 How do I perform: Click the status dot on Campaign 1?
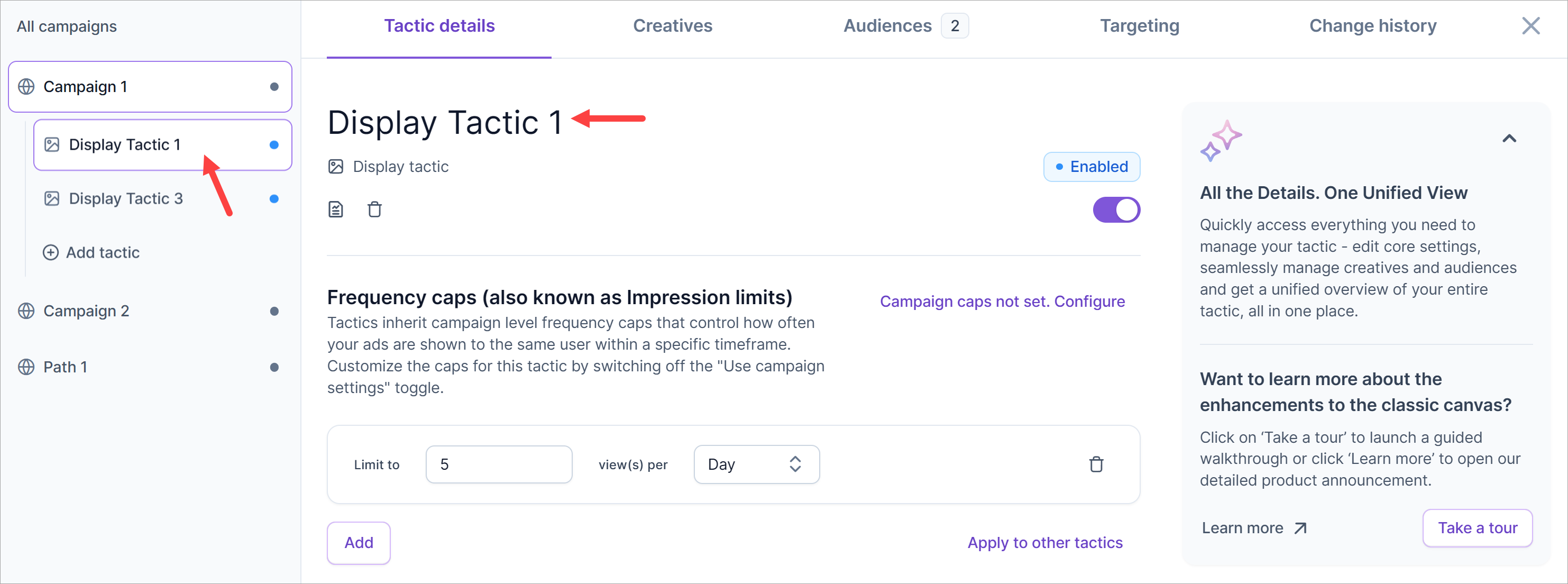(274, 87)
